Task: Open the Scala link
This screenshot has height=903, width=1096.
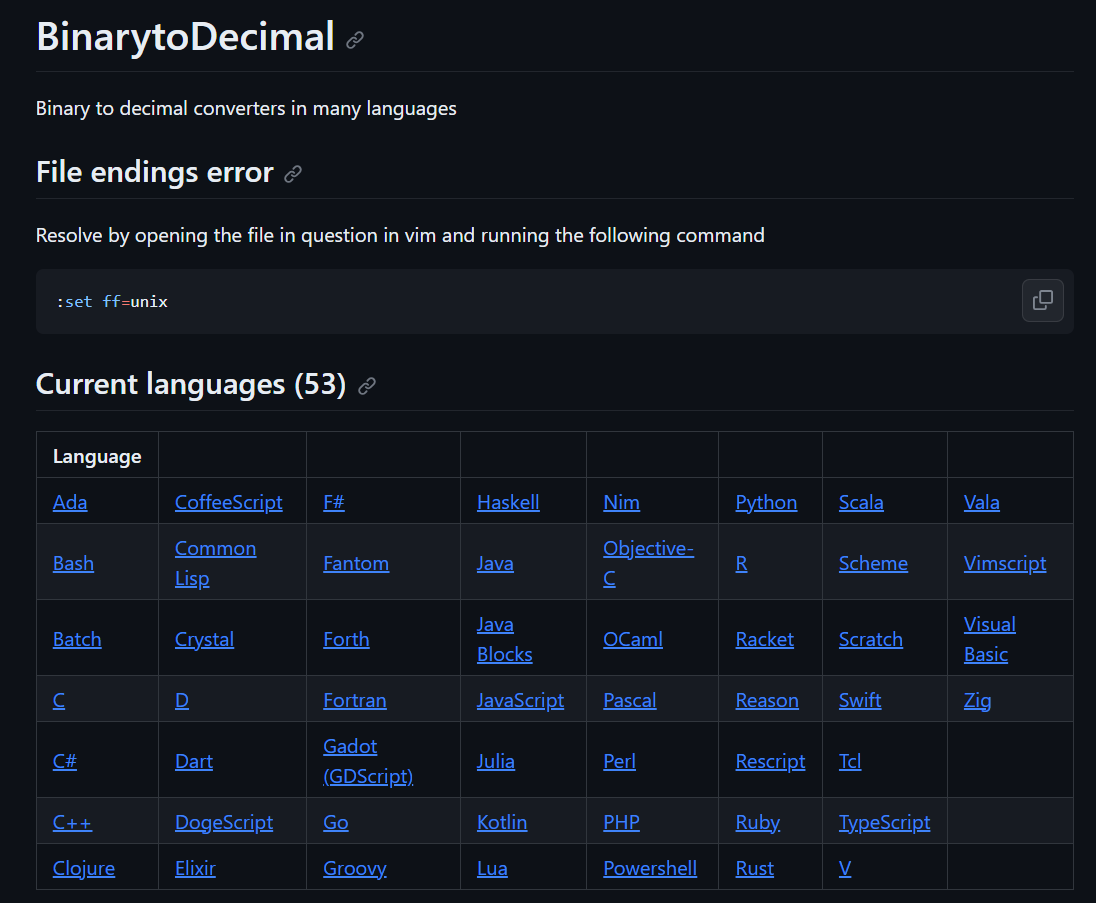Action: 861,503
